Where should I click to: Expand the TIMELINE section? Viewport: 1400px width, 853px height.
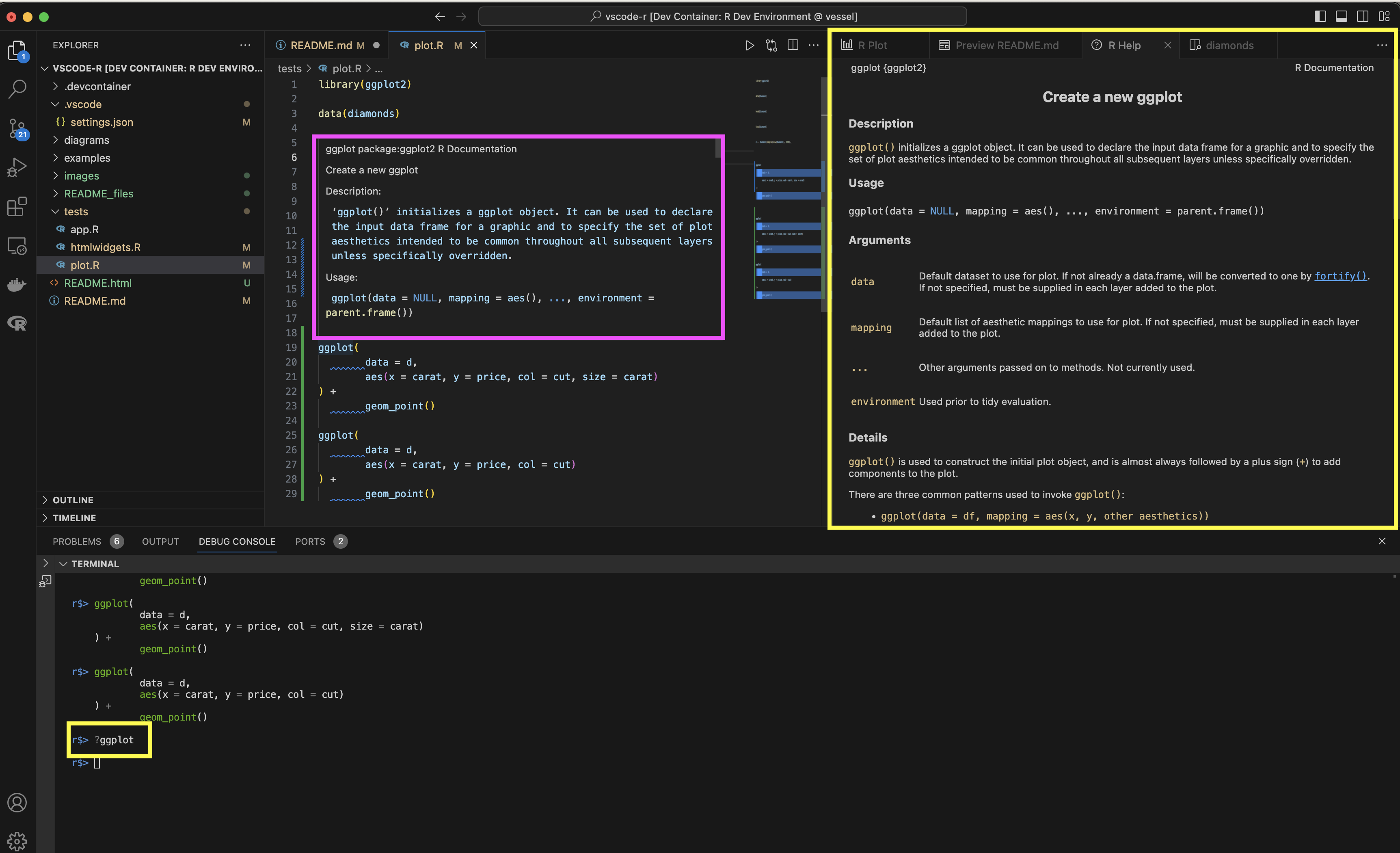74,518
